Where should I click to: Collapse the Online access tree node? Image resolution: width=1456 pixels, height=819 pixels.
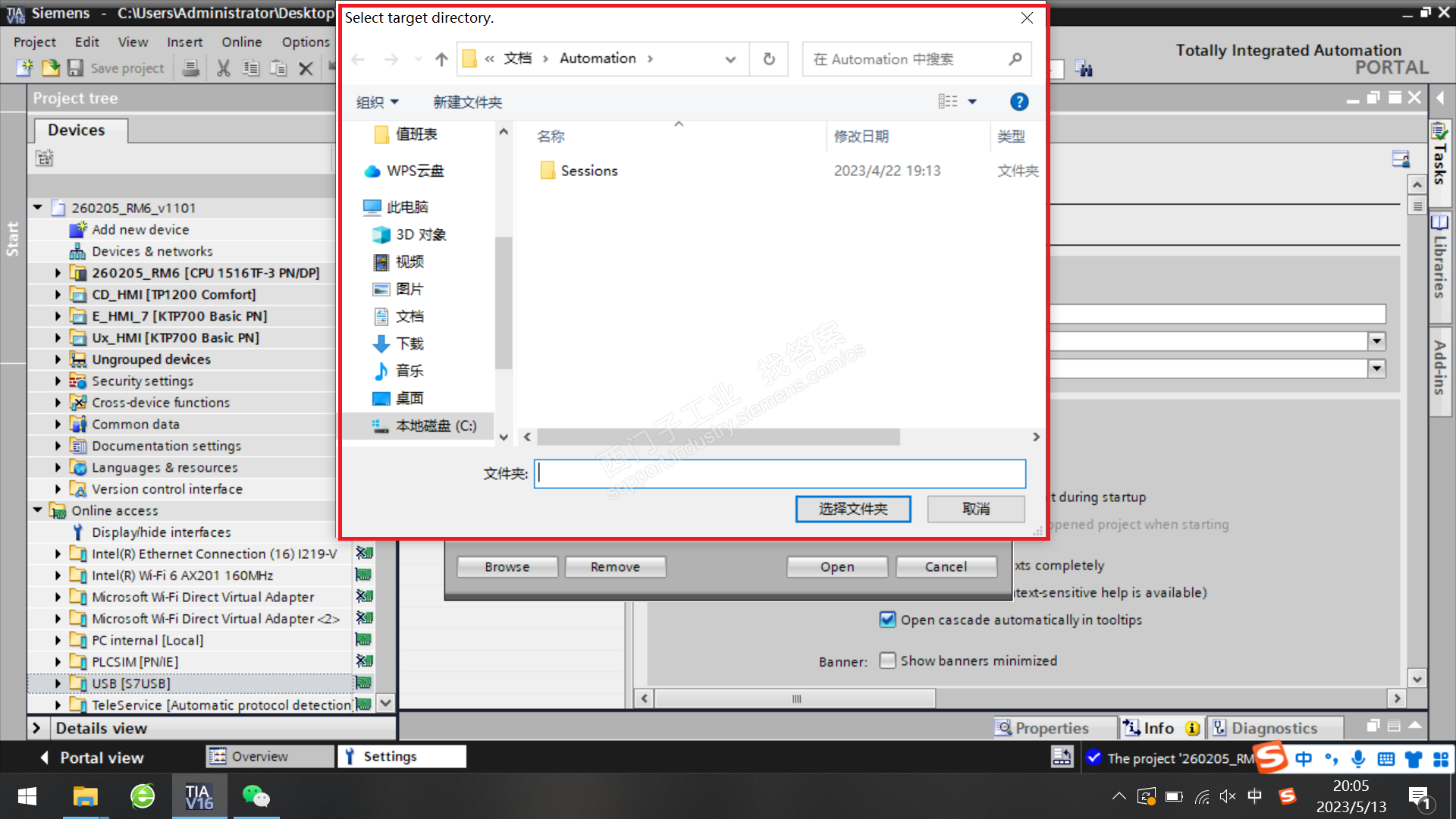tap(37, 510)
